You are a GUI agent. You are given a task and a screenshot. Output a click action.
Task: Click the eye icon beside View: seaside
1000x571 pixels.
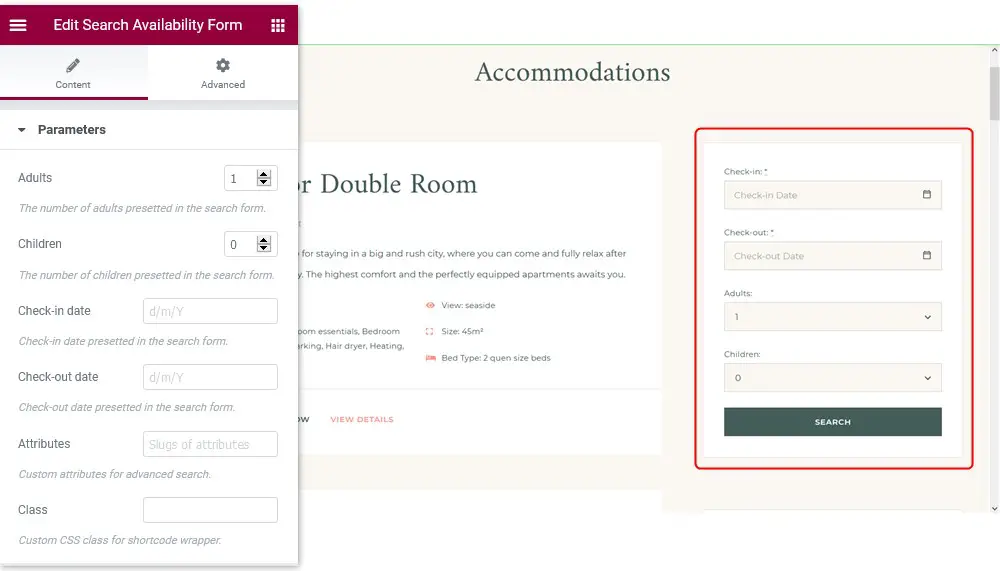pos(430,305)
